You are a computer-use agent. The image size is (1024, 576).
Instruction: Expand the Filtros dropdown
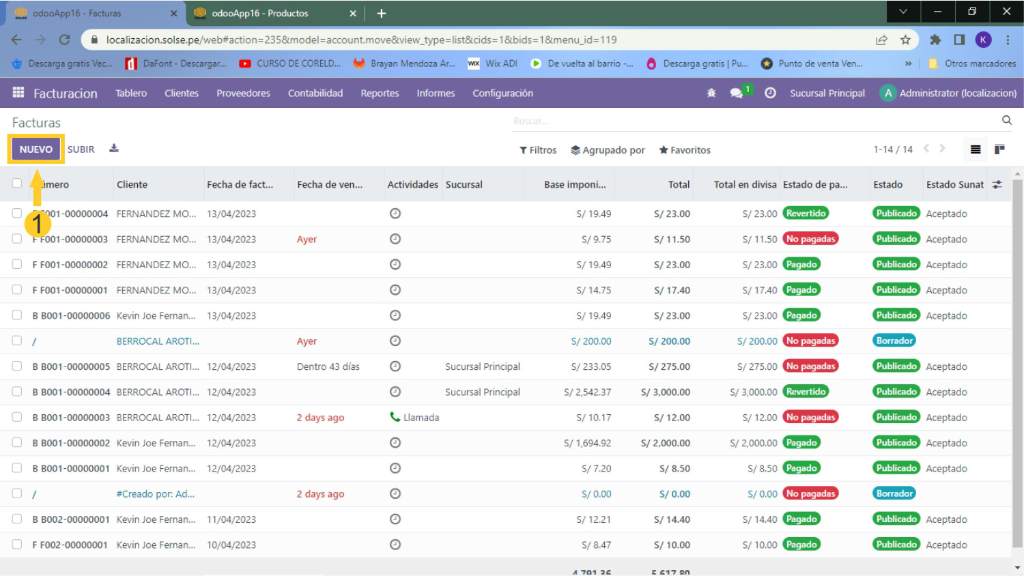point(538,150)
